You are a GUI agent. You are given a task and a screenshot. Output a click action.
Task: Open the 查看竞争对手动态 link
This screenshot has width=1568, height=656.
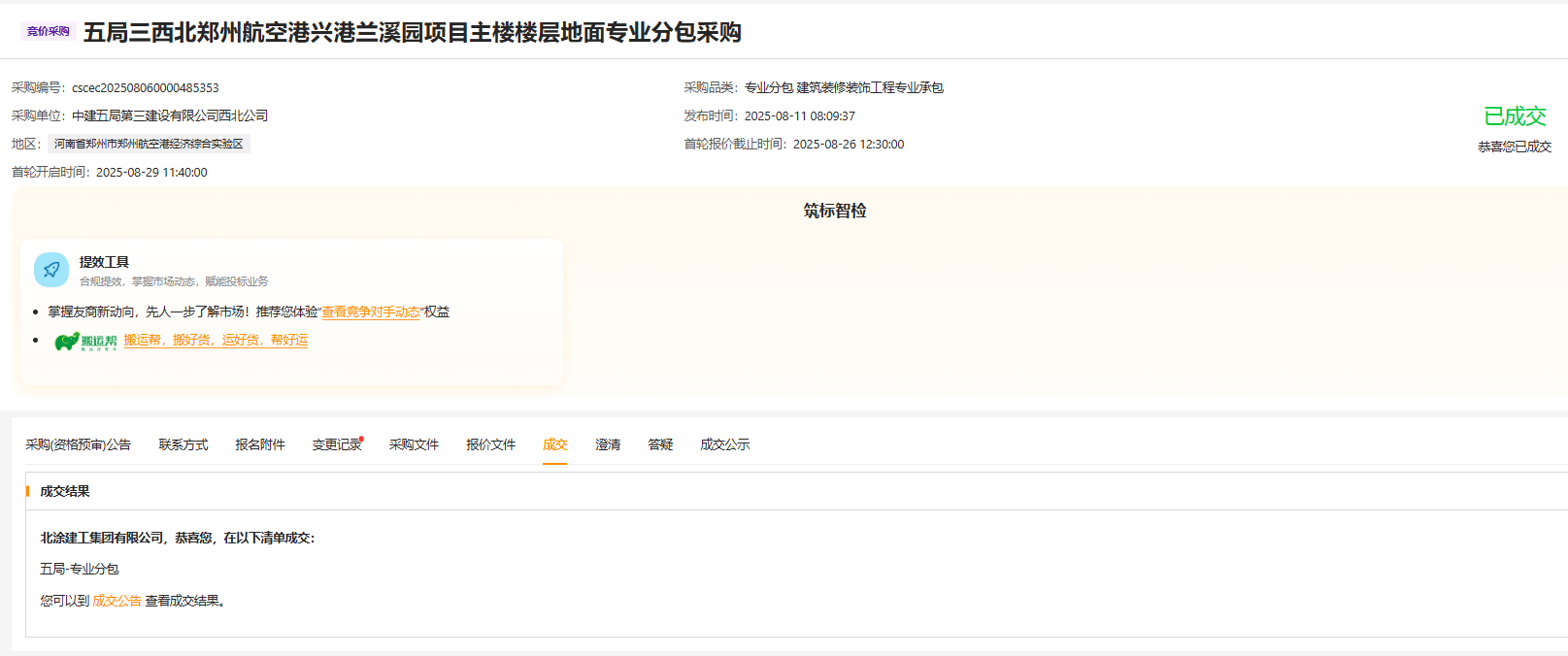tap(371, 312)
